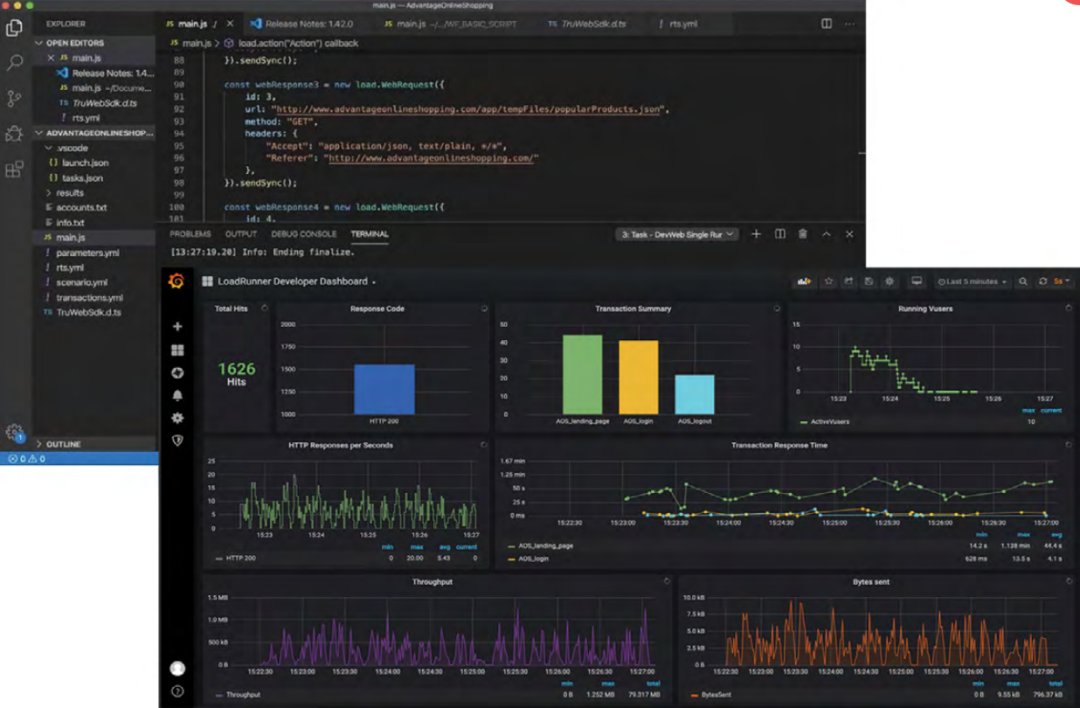Share the dashboard with the share icon

click(x=849, y=281)
